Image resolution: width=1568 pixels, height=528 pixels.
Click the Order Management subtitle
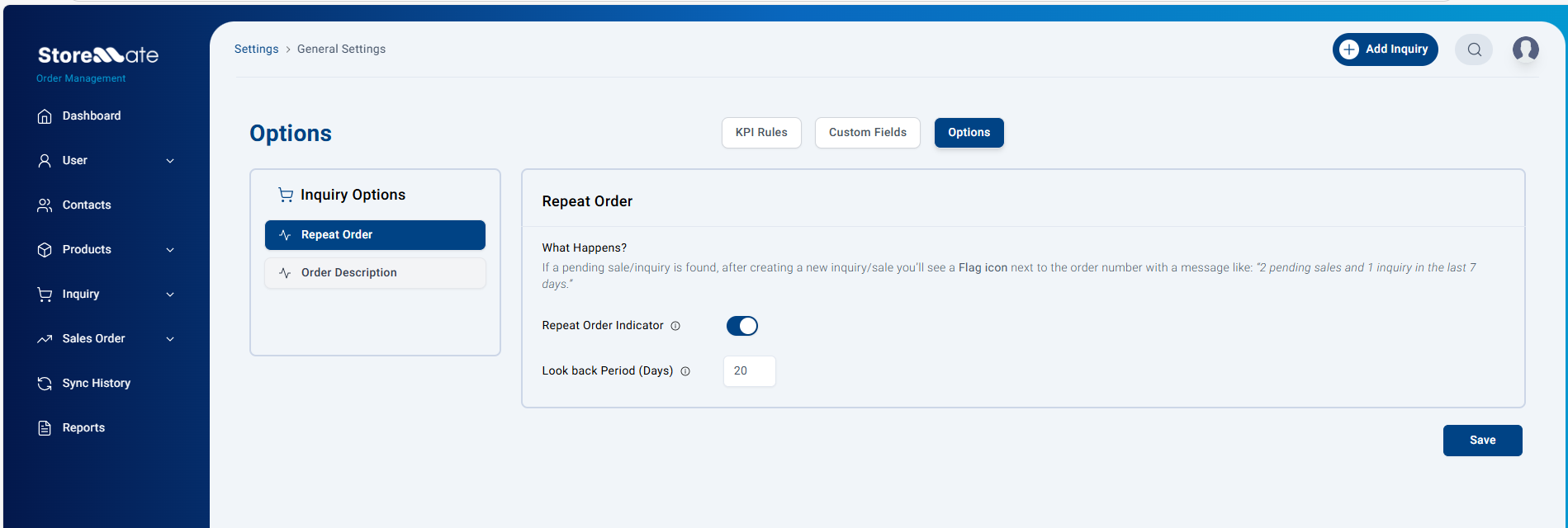pos(81,78)
